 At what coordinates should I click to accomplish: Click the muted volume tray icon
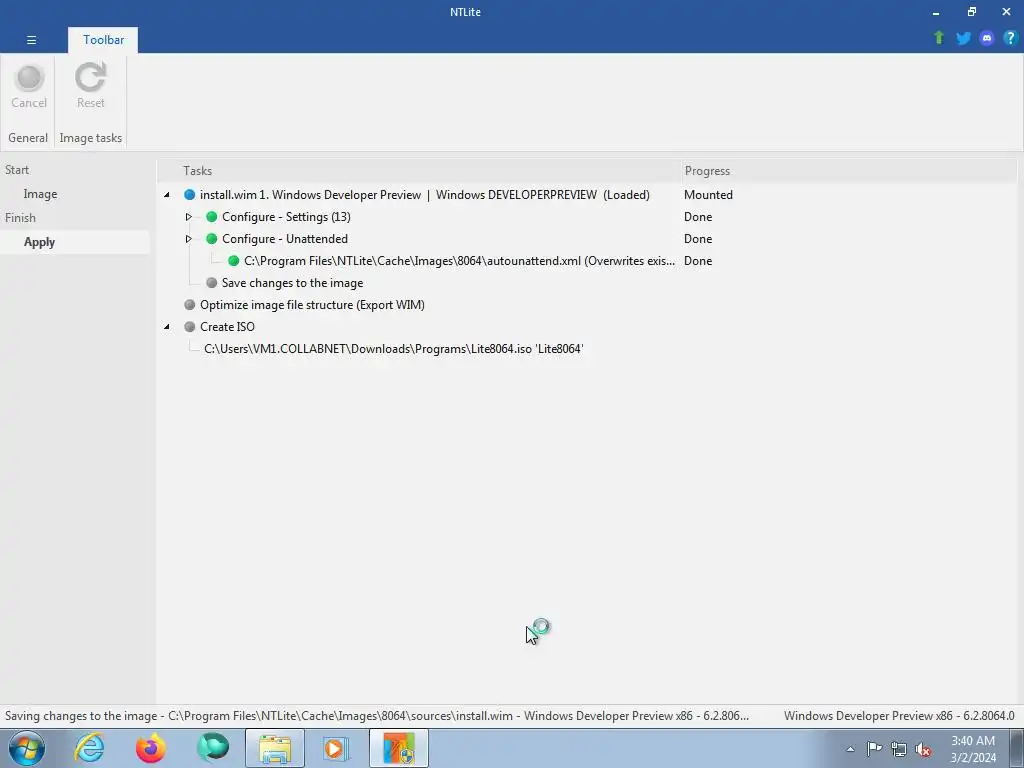coord(923,749)
